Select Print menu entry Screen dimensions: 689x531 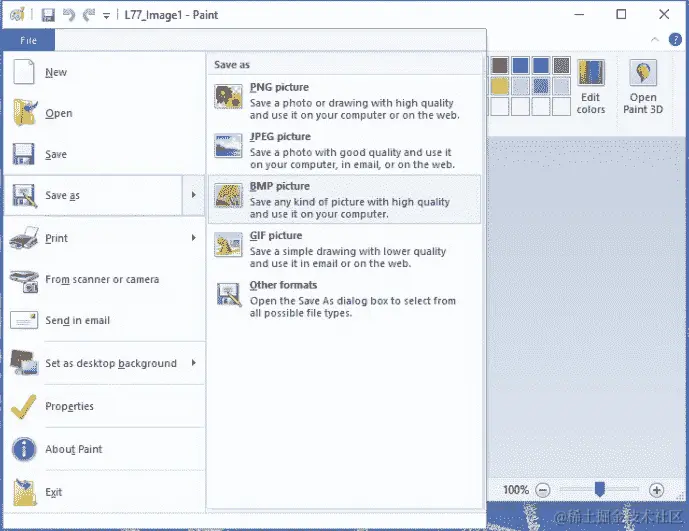click(x=104, y=238)
